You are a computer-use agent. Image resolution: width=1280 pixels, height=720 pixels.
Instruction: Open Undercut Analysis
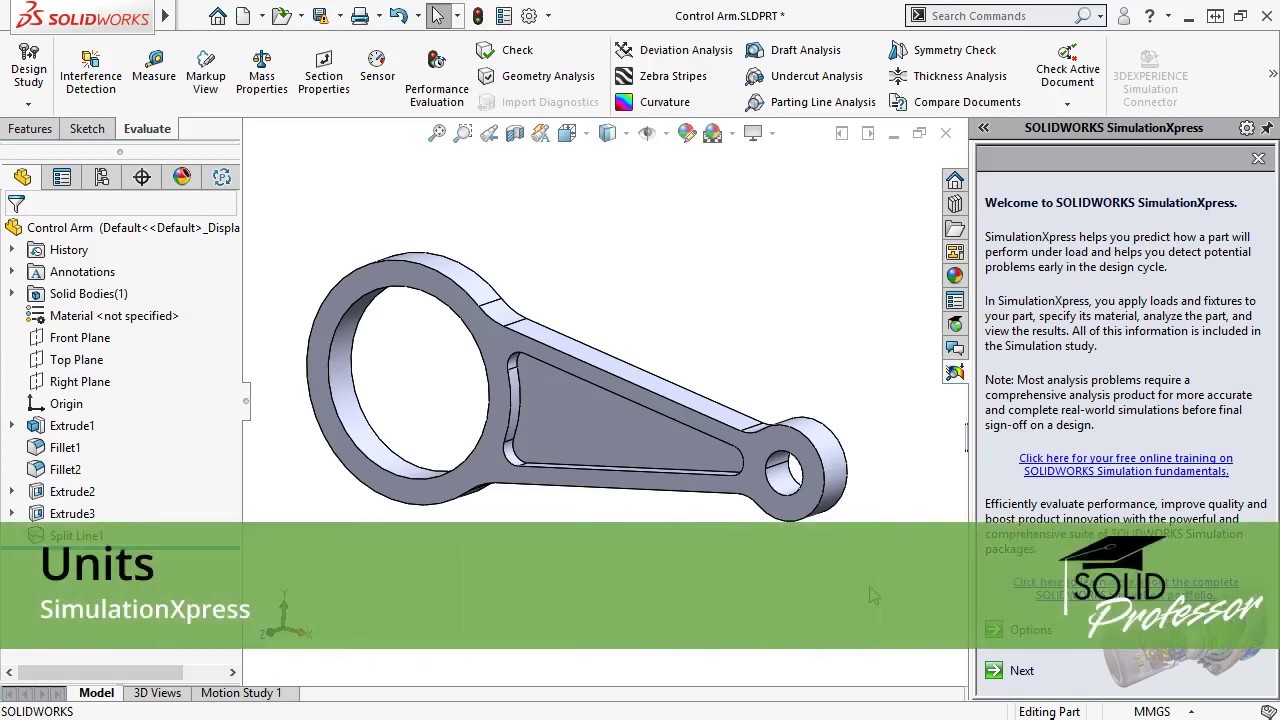pyautogui.click(x=804, y=76)
